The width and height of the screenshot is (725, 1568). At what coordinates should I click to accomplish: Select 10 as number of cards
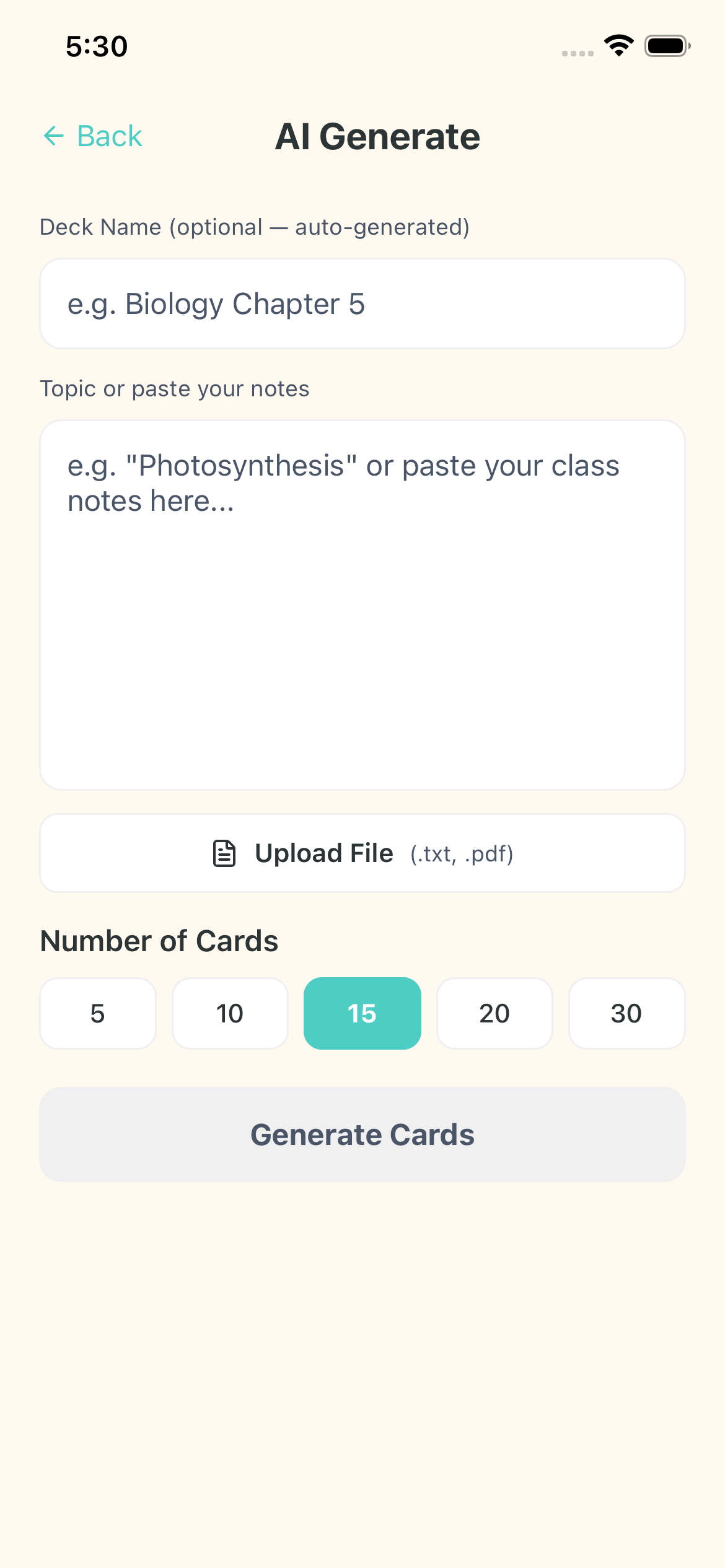230,1013
